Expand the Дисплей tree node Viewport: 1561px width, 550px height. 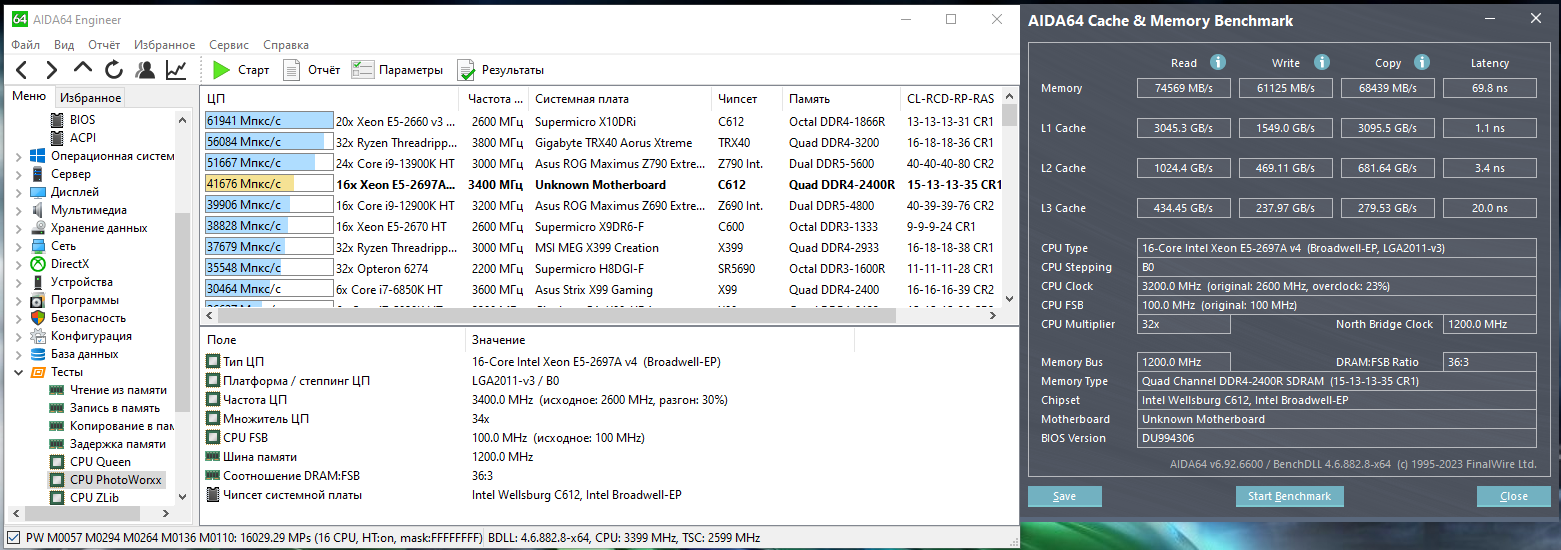point(18,192)
